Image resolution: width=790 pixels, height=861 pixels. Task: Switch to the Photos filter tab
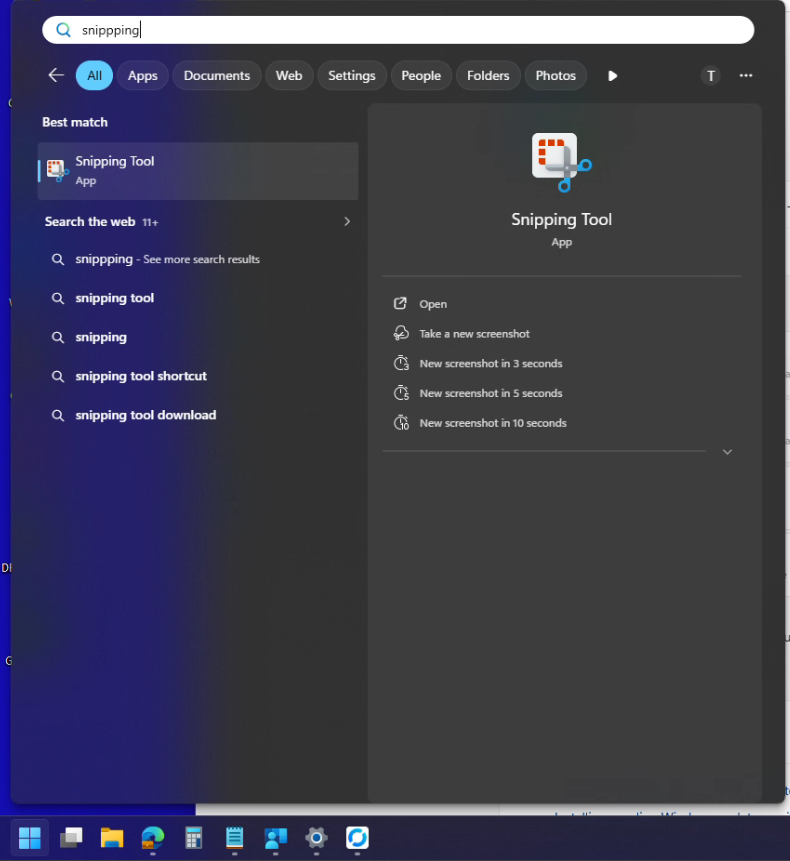pyautogui.click(x=556, y=75)
